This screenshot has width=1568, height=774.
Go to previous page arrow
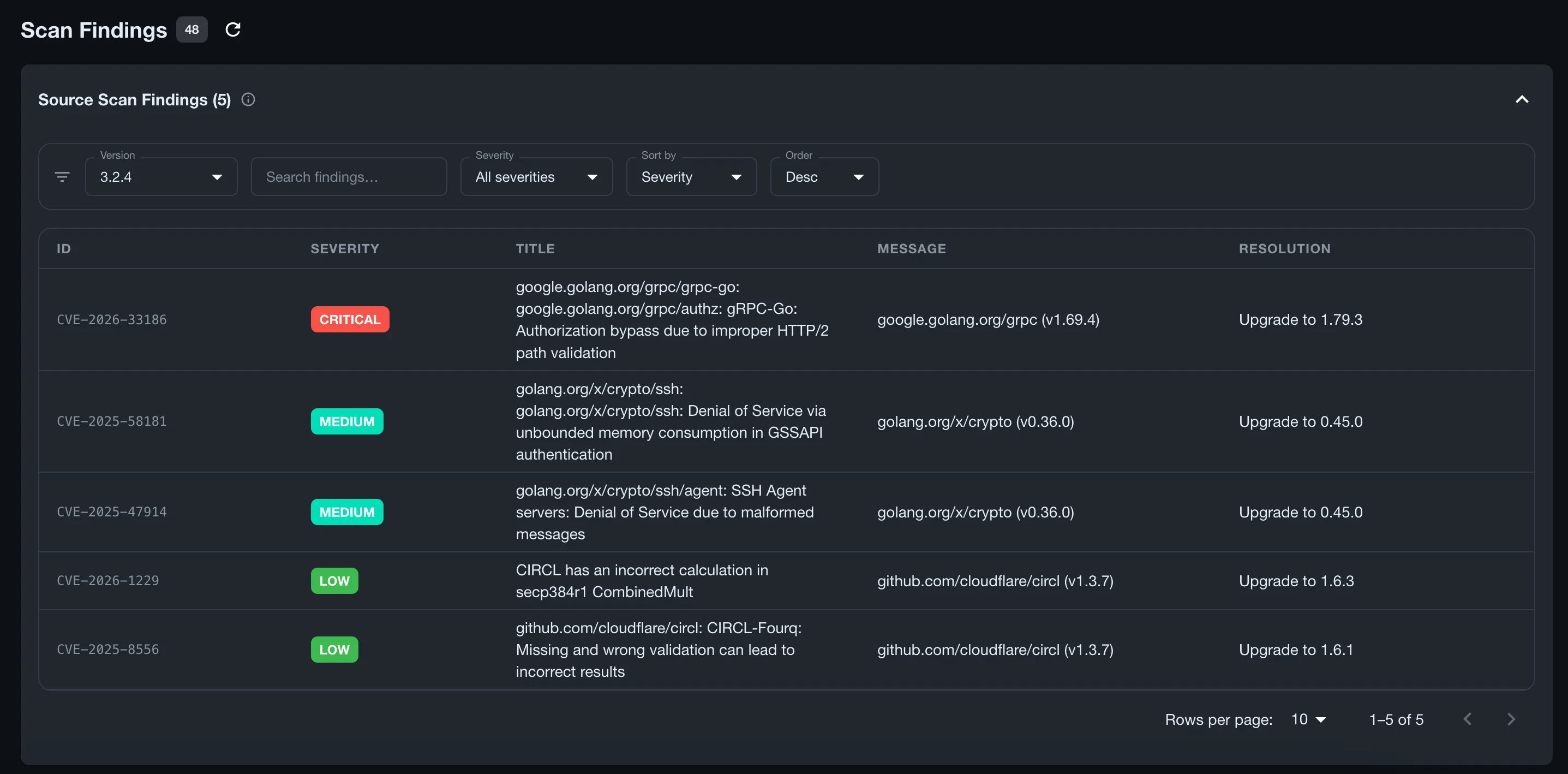pyautogui.click(x=1468, y=719)
